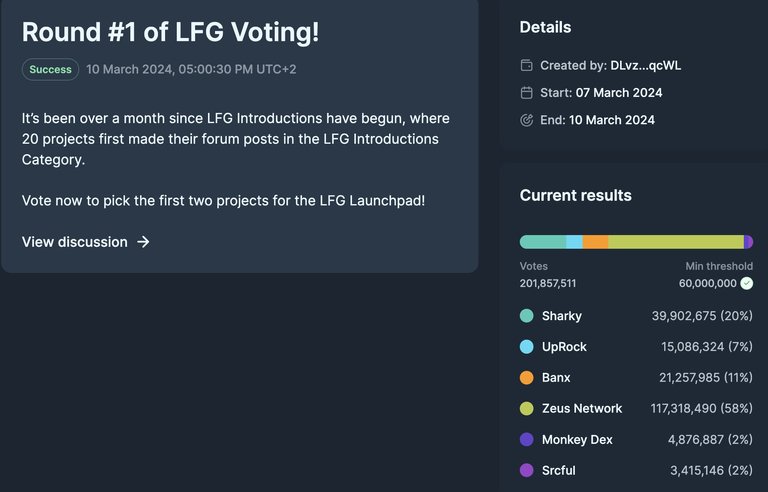The height and width of the screenshot is (492, 768).
Task: Open the View discussion link
Action: [86, 242]
